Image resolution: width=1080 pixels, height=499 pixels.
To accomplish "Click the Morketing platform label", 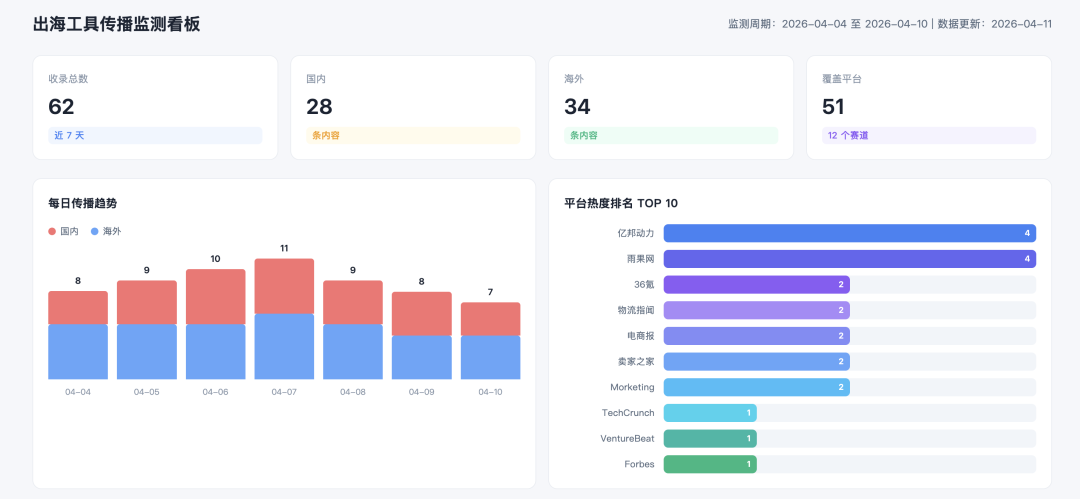I will 632,387.
